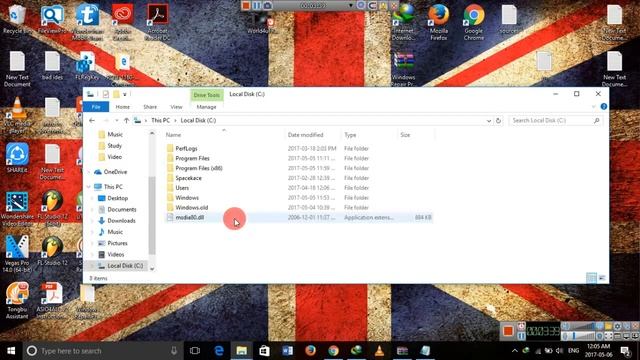Open Vegas Pro 14.0 desktop shortcut

click(x=17, y=254)
